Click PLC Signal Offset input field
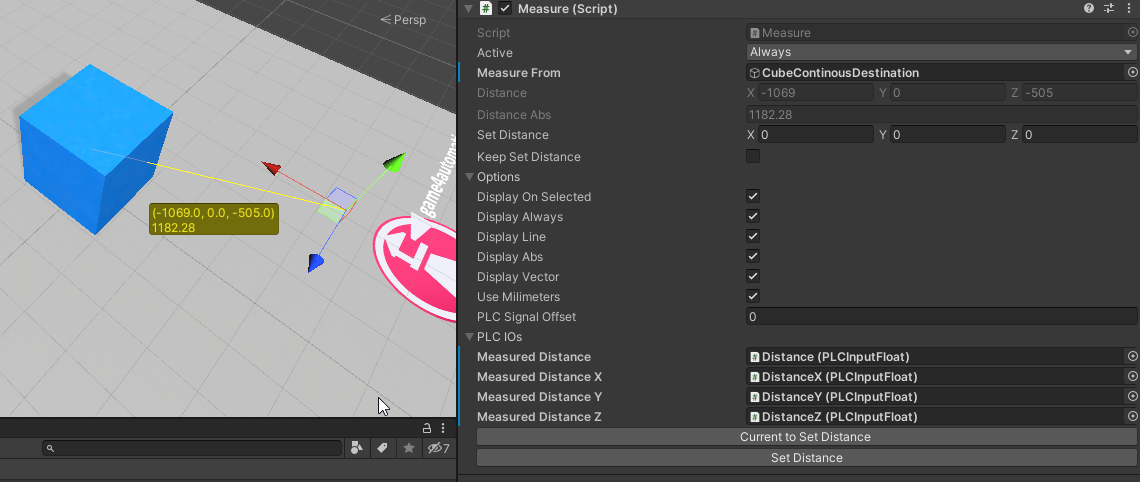The width and height of the screenshot is (1140, 482). point(940,317)
